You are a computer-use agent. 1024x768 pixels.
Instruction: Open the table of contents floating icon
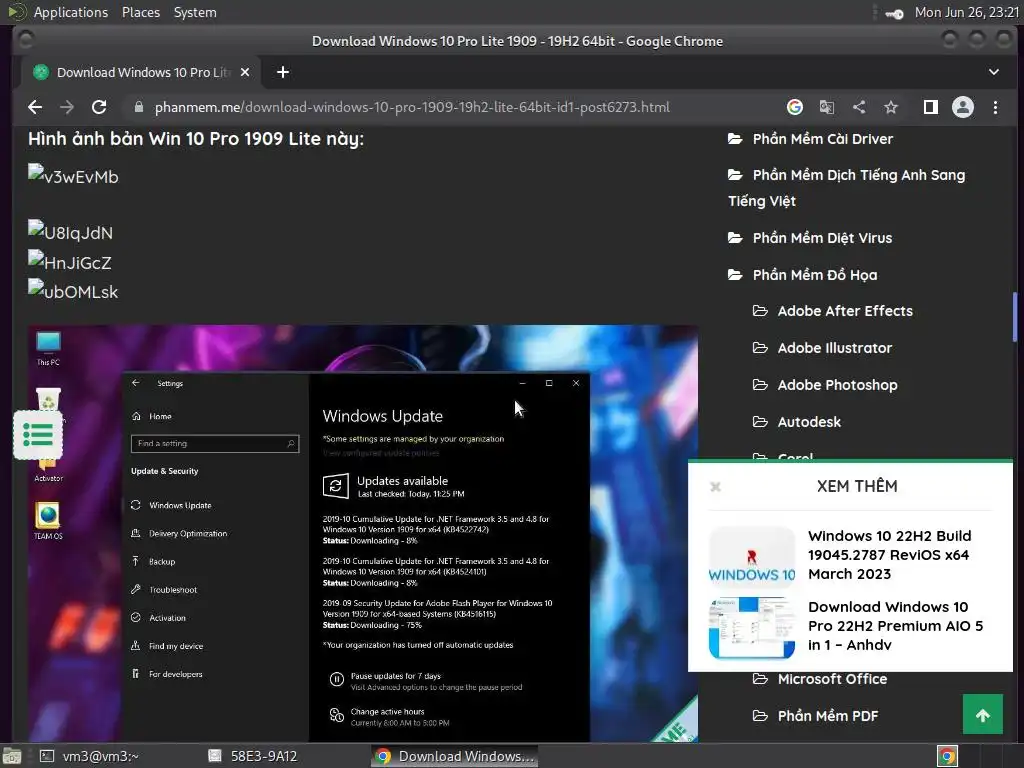point(38,435)
